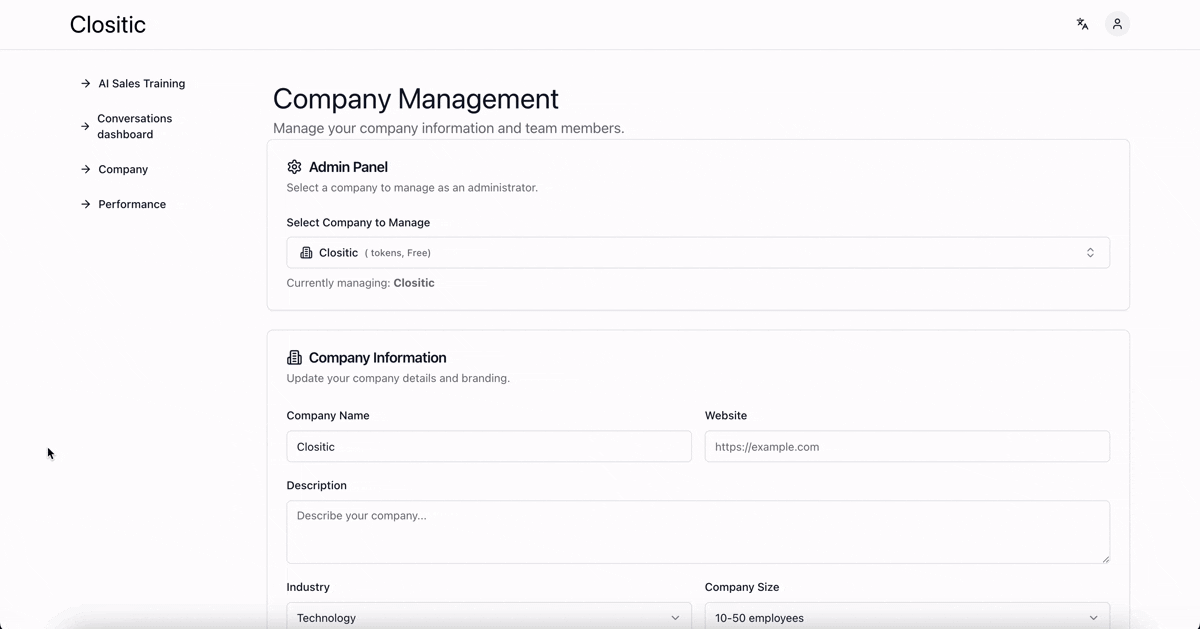Click the building icon in company selector
This screenshot has height=629, width=1200.
[x=306, y=253]
